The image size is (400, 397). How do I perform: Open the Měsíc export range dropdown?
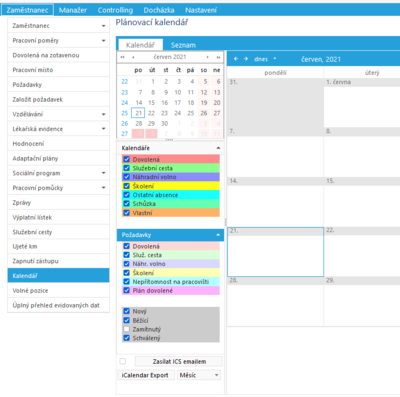click(x=199, y=375)
